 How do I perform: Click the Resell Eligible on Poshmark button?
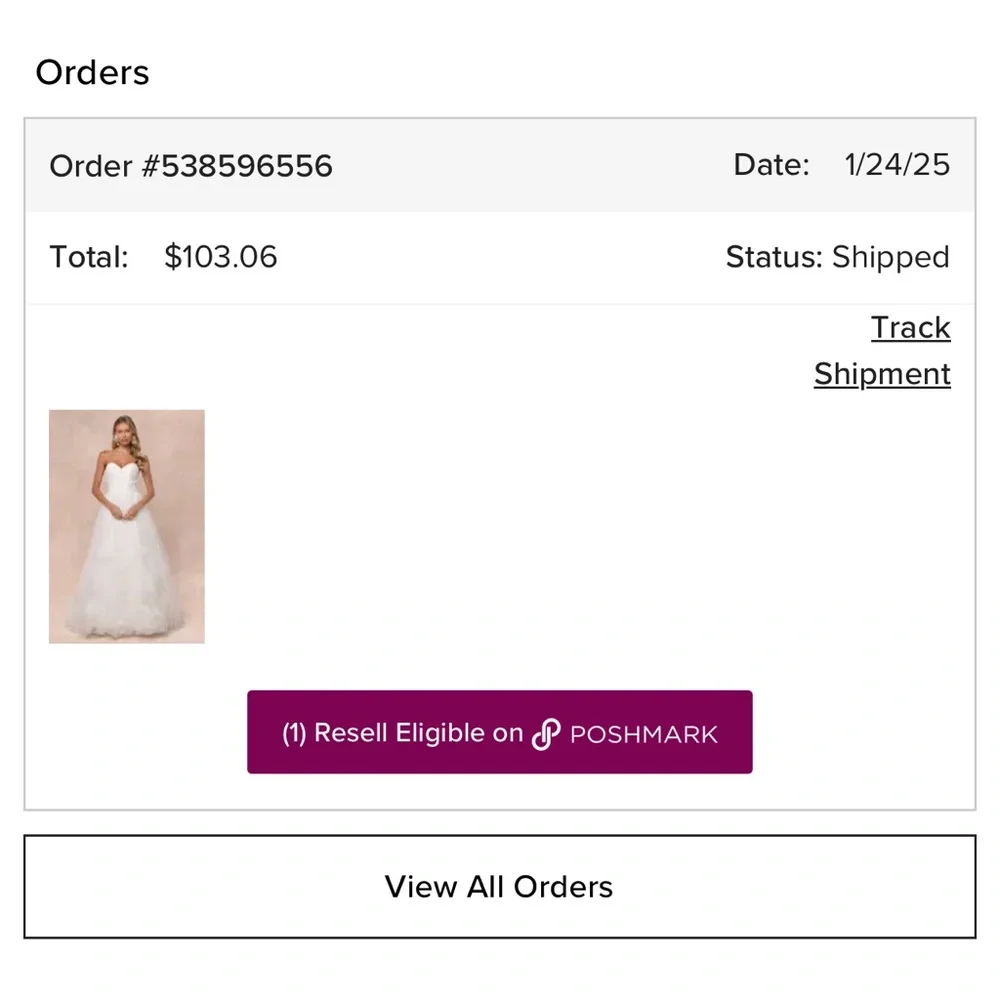499,732
